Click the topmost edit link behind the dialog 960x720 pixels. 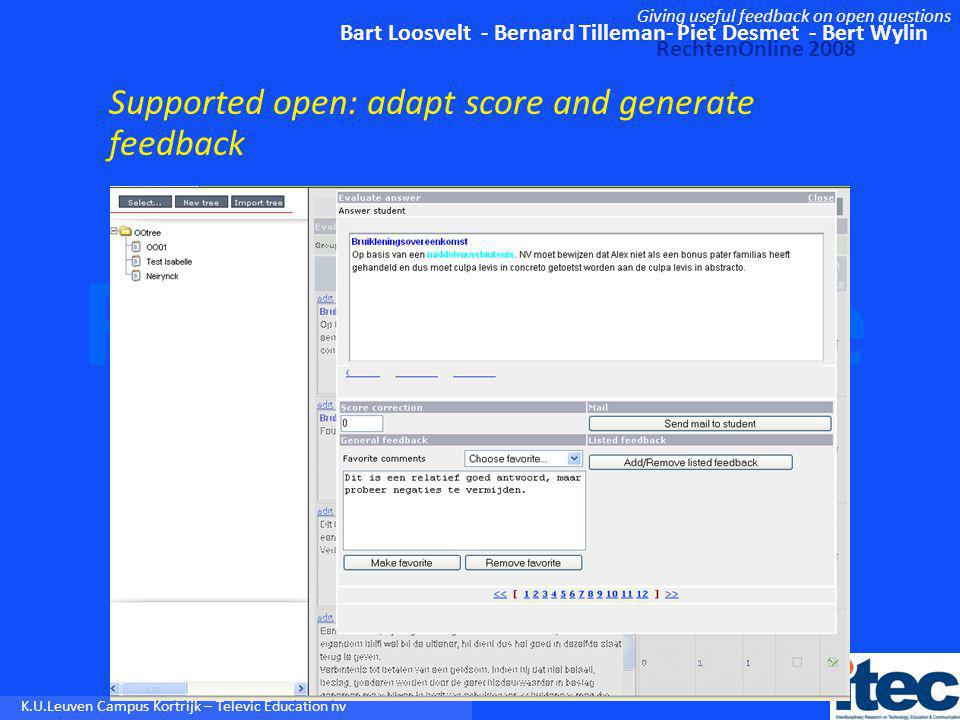tap(325, 298)
